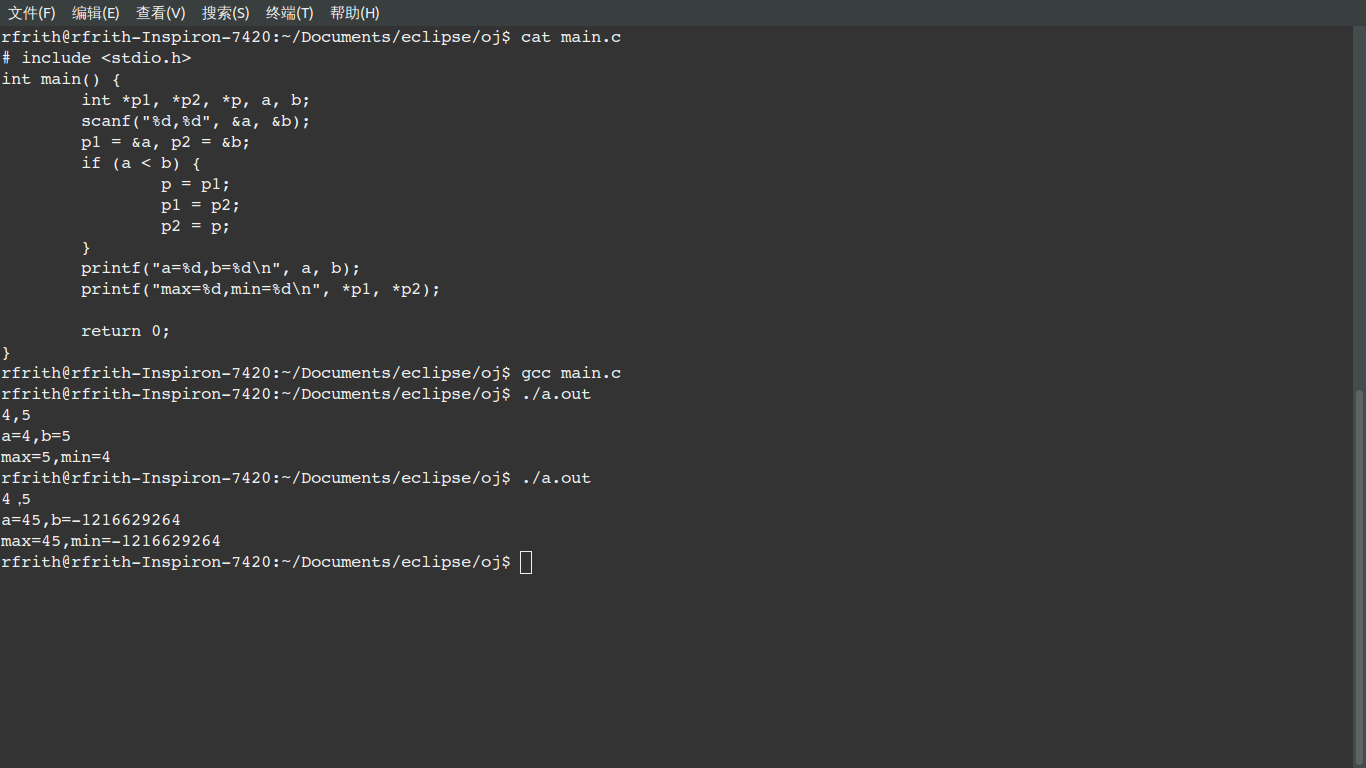
Task: Click the 'int *p1, *p2, *p, a, b;' declaration
Action: 196,100
